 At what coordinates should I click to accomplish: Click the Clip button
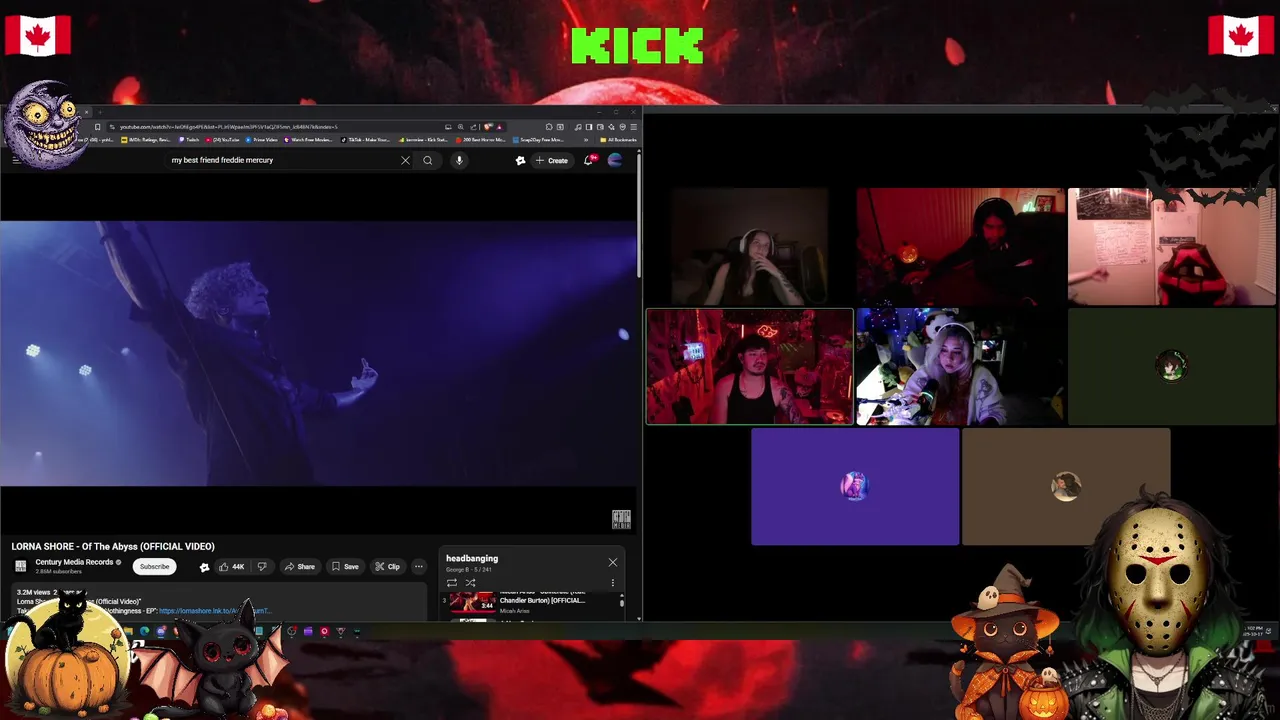pyautogui.click(x=388, y=566)
